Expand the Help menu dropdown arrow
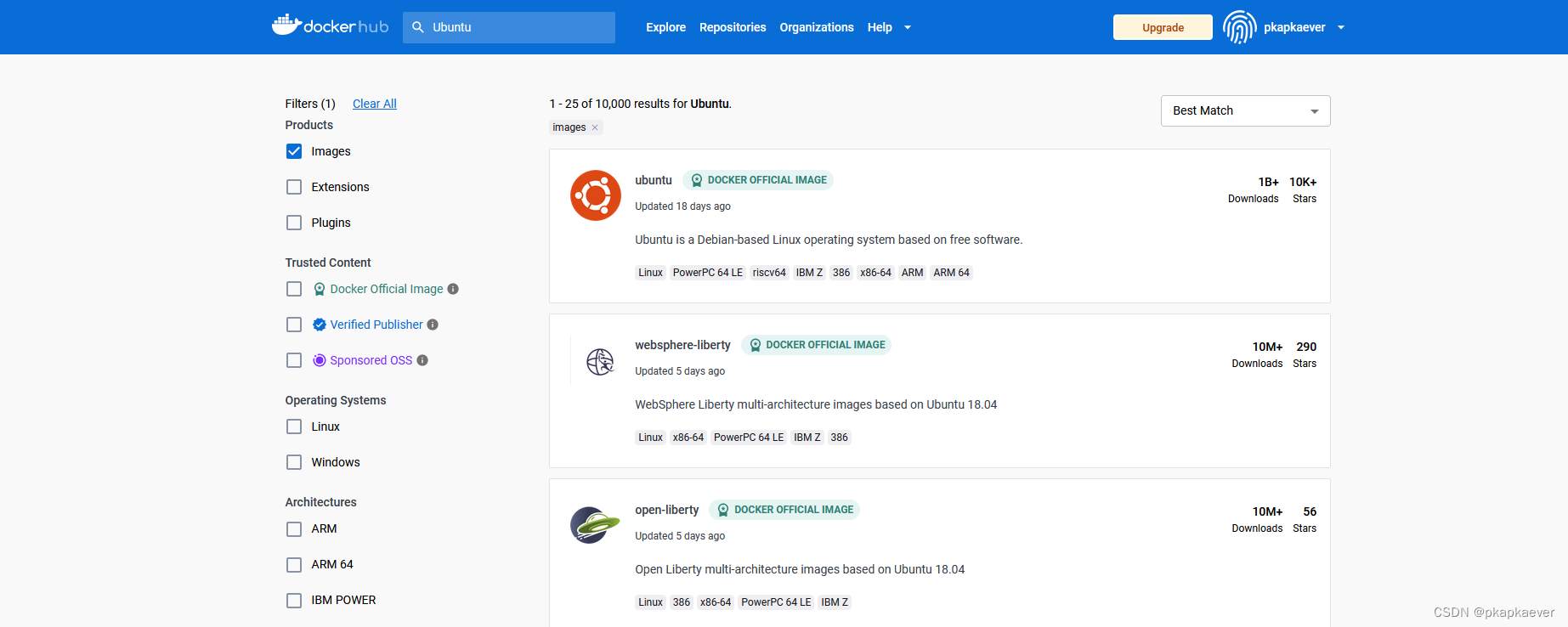This screenshot has width=1568, height=627. 908,27
